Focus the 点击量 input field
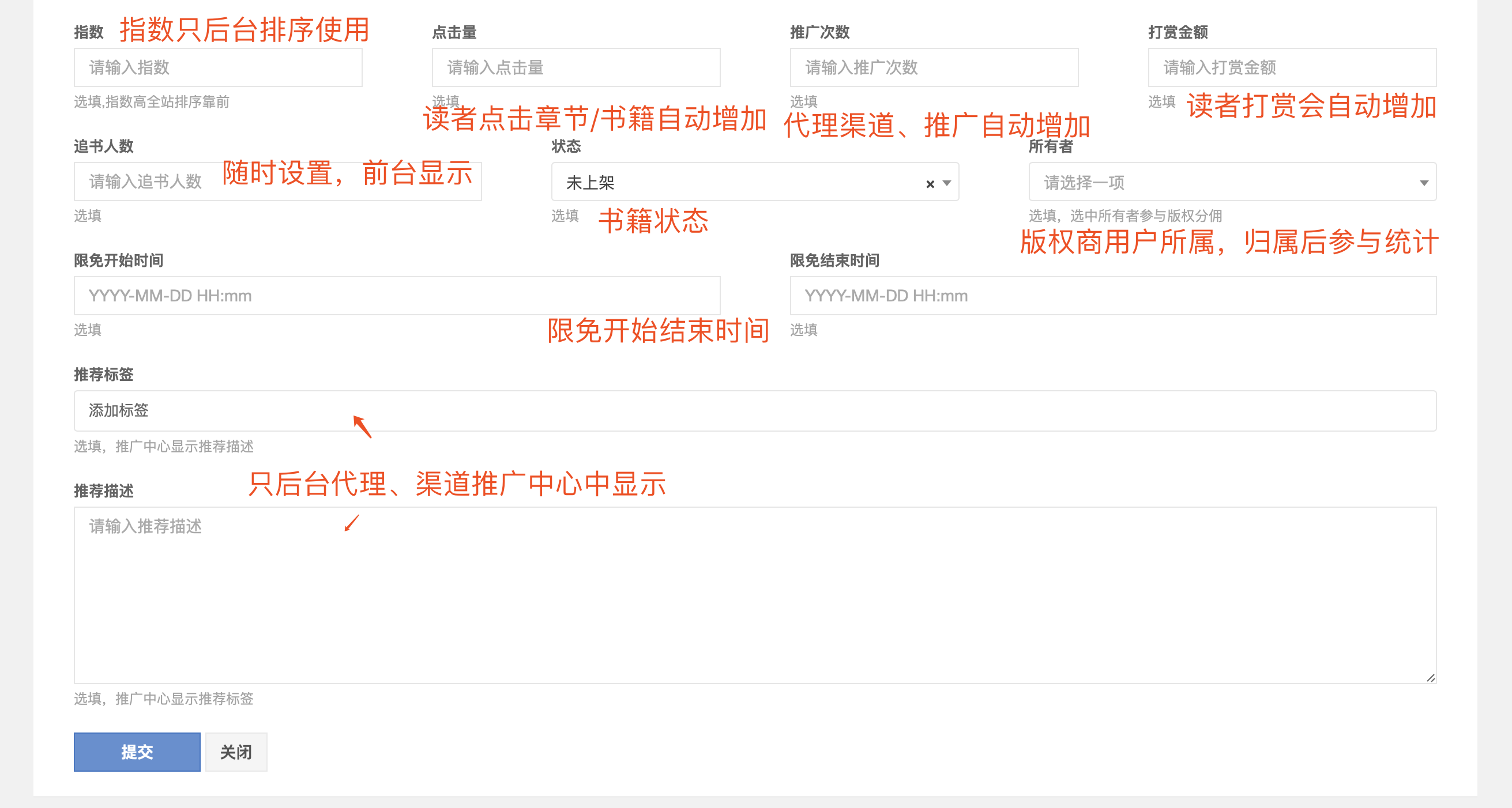 click(576, 67)
